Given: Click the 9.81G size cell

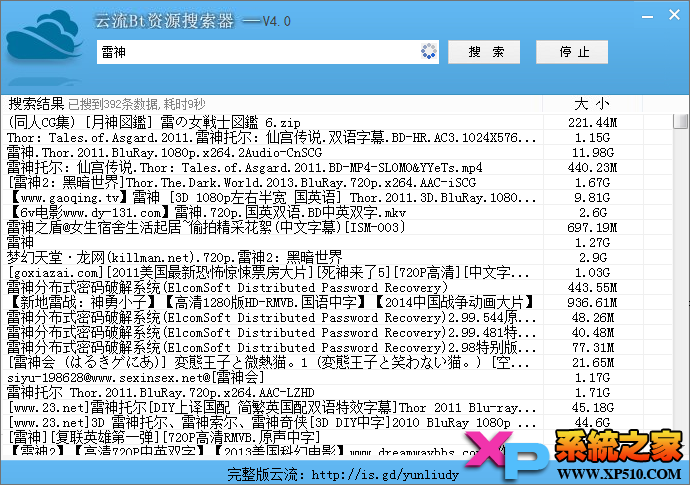Looking at the screenshot, I should [592, 198].
